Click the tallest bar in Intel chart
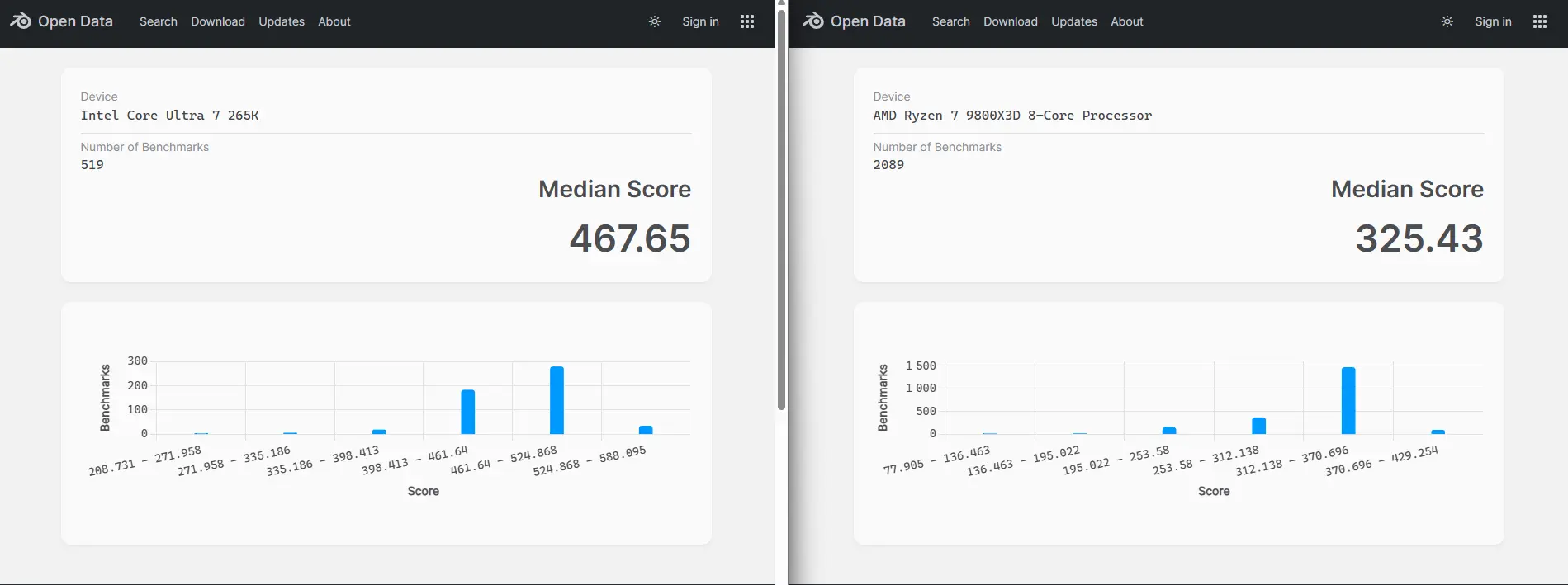 pyautogui.click(x=557, y=400)
